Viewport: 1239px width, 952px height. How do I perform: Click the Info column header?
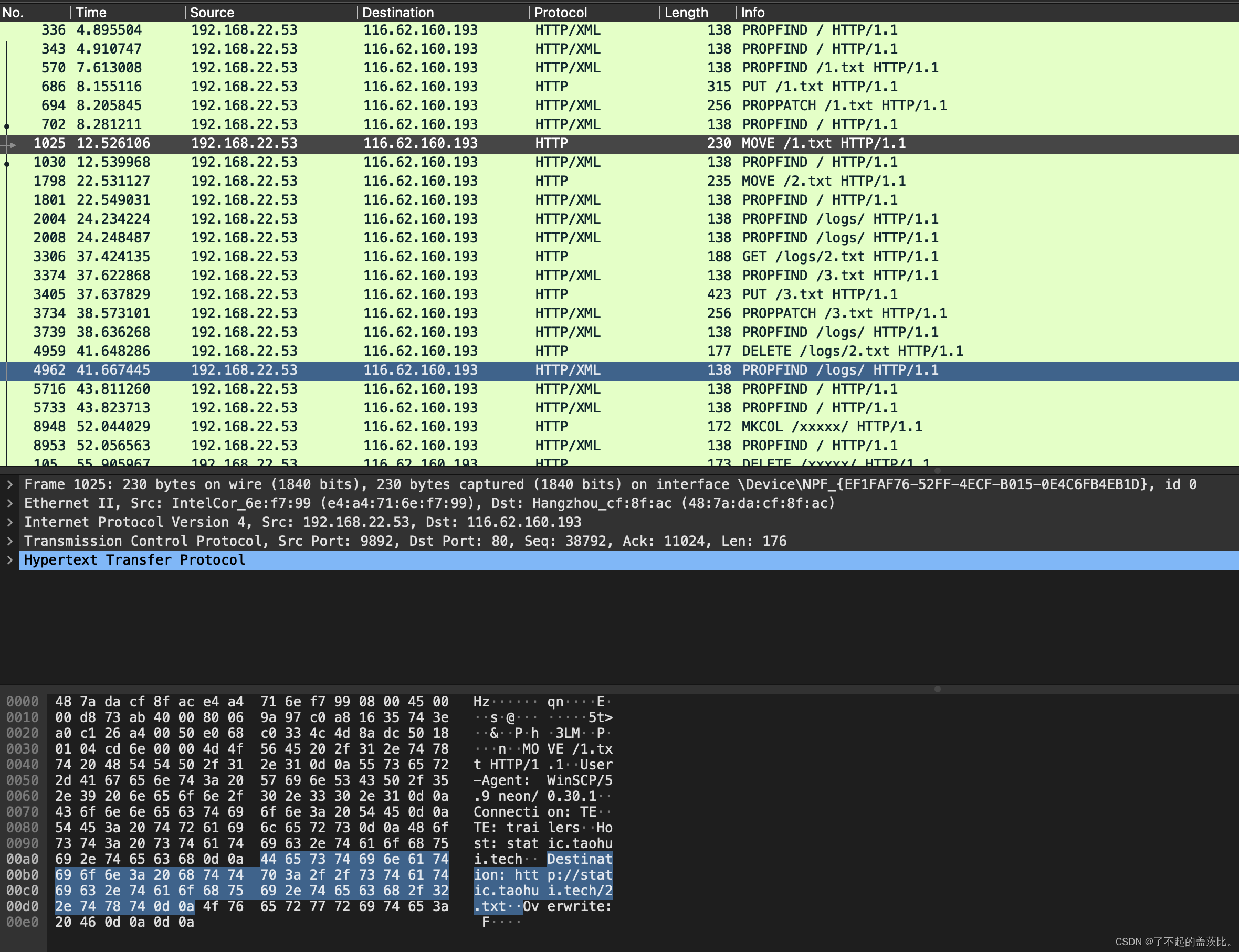(988, 13)
